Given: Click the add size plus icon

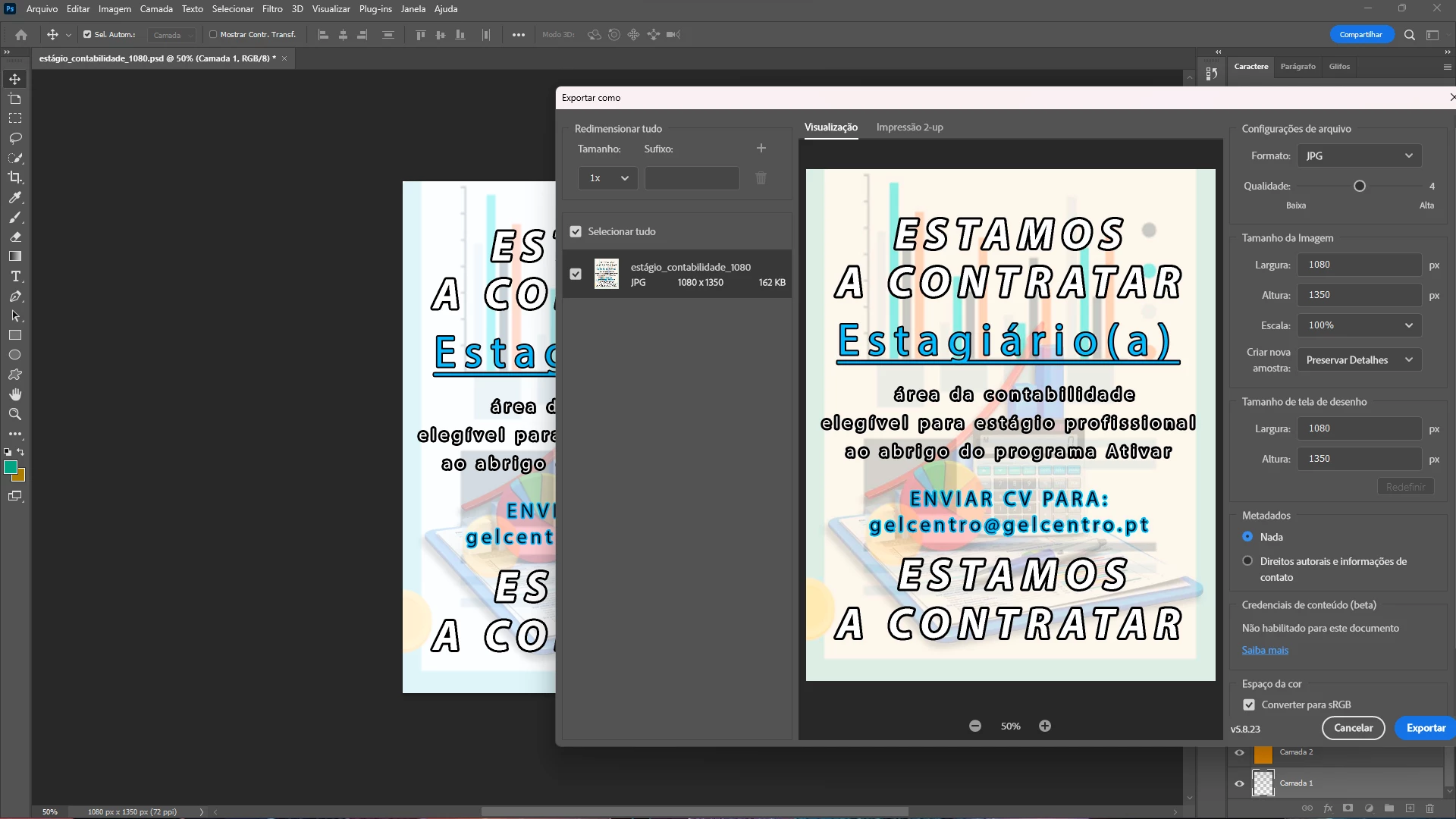Looking at the screenshot, I should click(x=761, y=149).
